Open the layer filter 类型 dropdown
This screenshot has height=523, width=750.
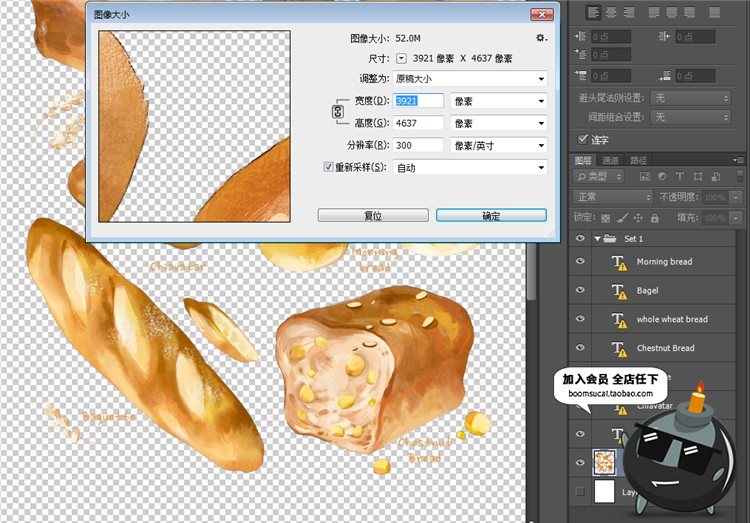point(598,177)
